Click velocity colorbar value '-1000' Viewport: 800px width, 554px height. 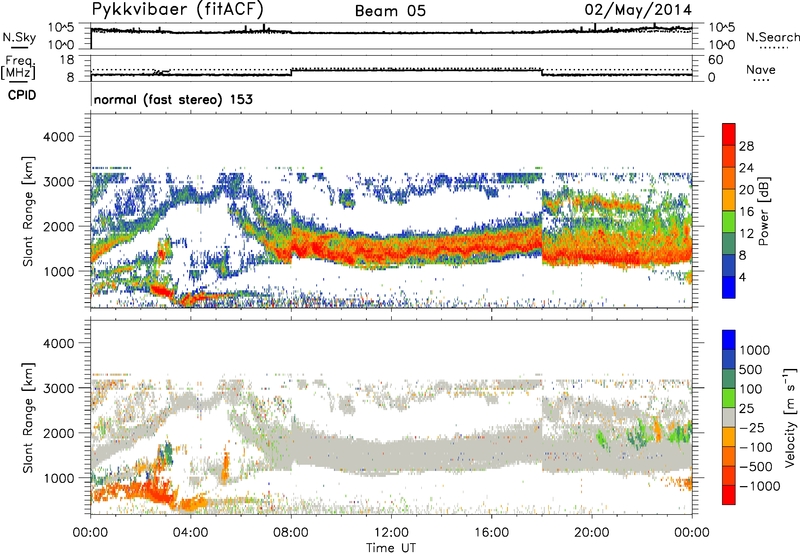click(x=759, y=486)
